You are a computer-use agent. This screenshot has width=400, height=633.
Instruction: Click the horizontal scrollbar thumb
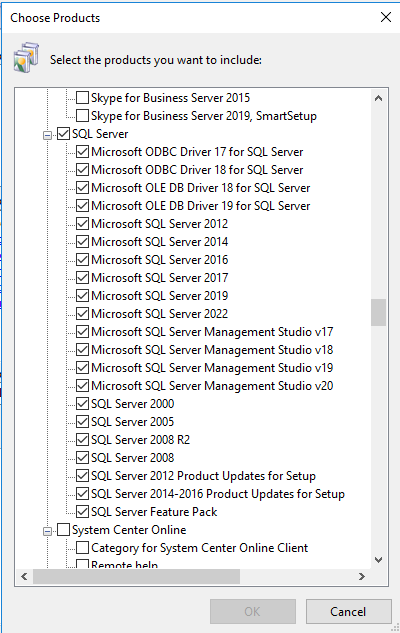tap(136, 576)
